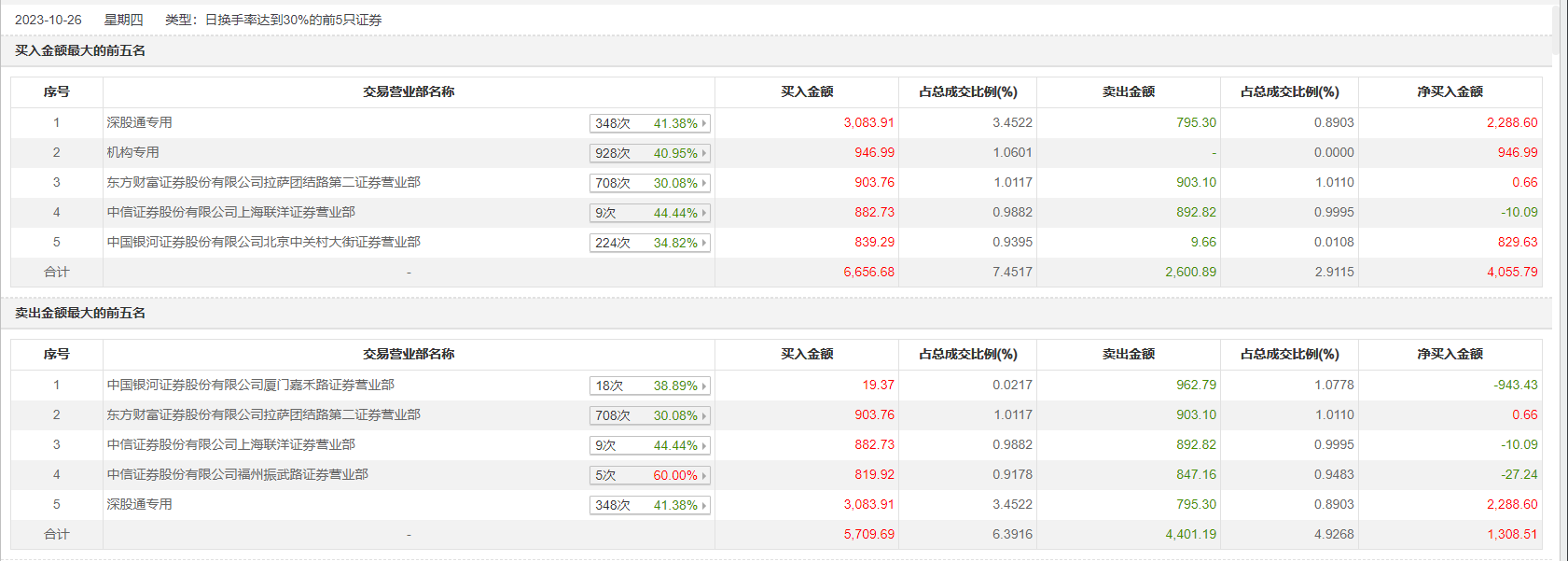Expand the 928次 statistics box
The image size is (1568, 561).
(x=649, y=153)
